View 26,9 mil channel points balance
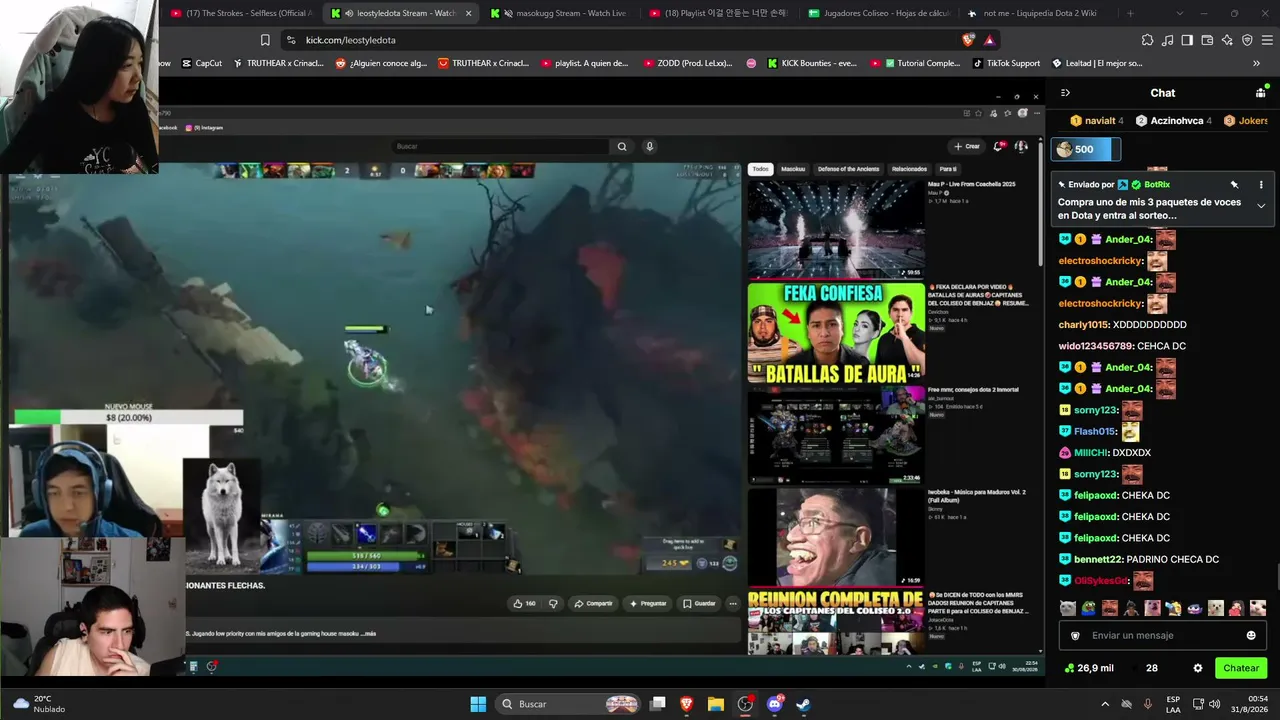Screen dimensions: 1280x720 coord(1088,668)
